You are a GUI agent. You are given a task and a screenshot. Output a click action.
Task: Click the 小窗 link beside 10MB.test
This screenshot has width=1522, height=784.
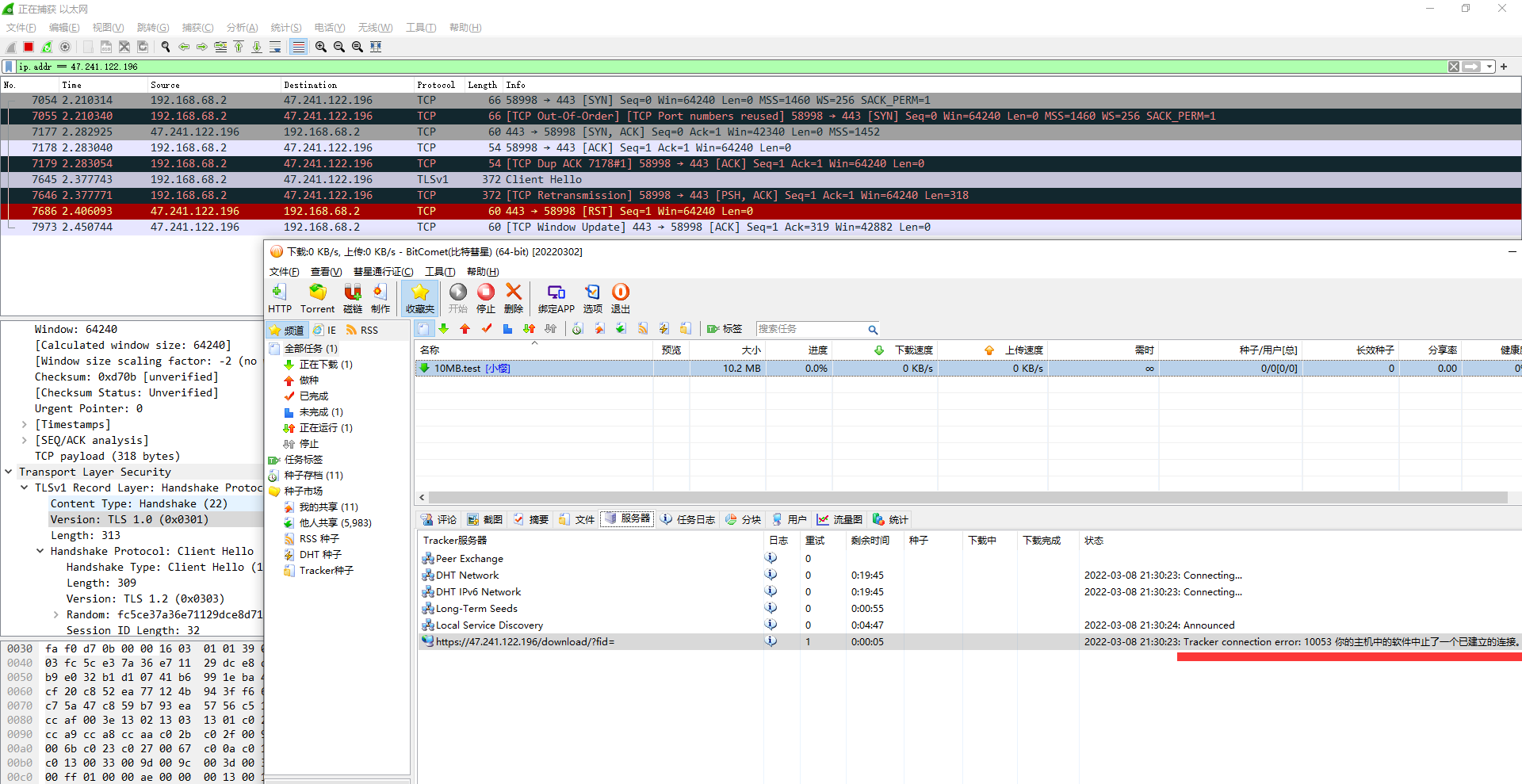point(498,369)
